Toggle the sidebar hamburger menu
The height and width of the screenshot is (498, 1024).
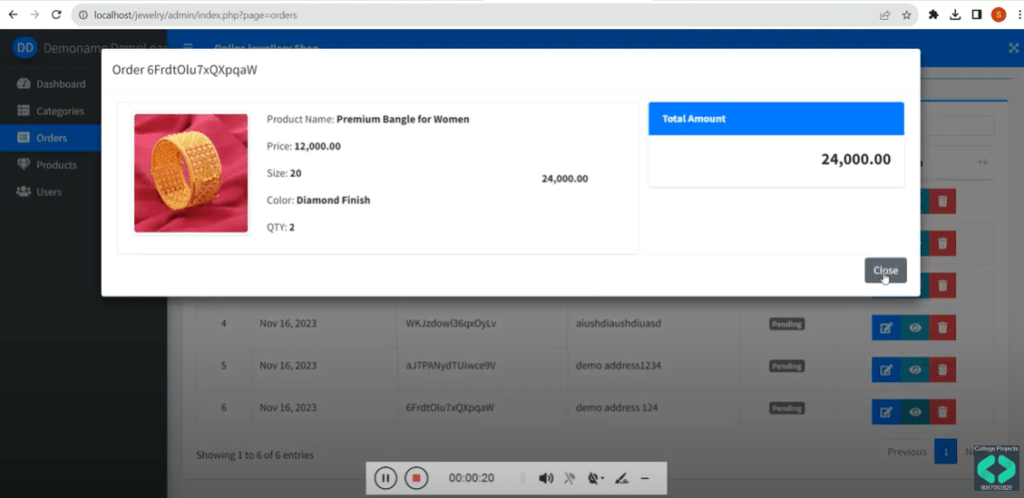coord(188,47)
